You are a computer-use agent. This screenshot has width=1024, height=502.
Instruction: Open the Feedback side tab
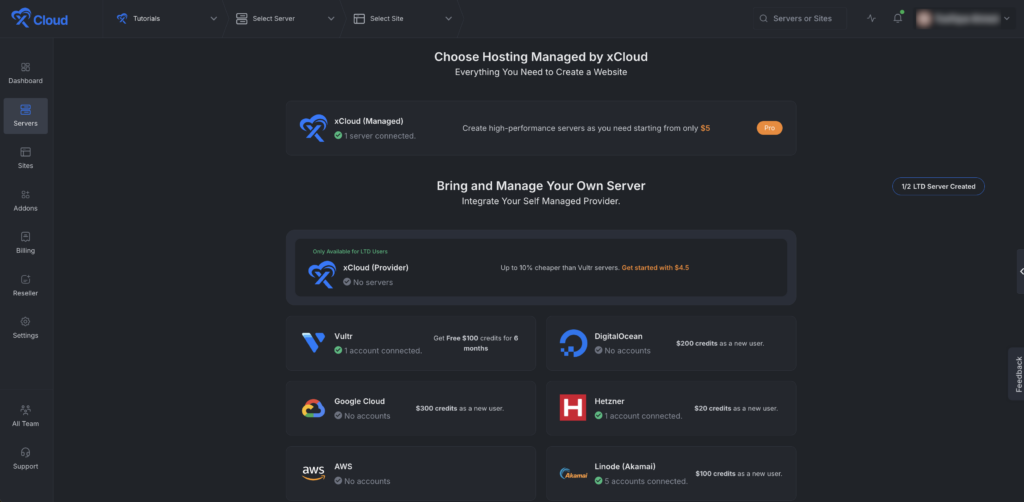(x=1017, y=374)
